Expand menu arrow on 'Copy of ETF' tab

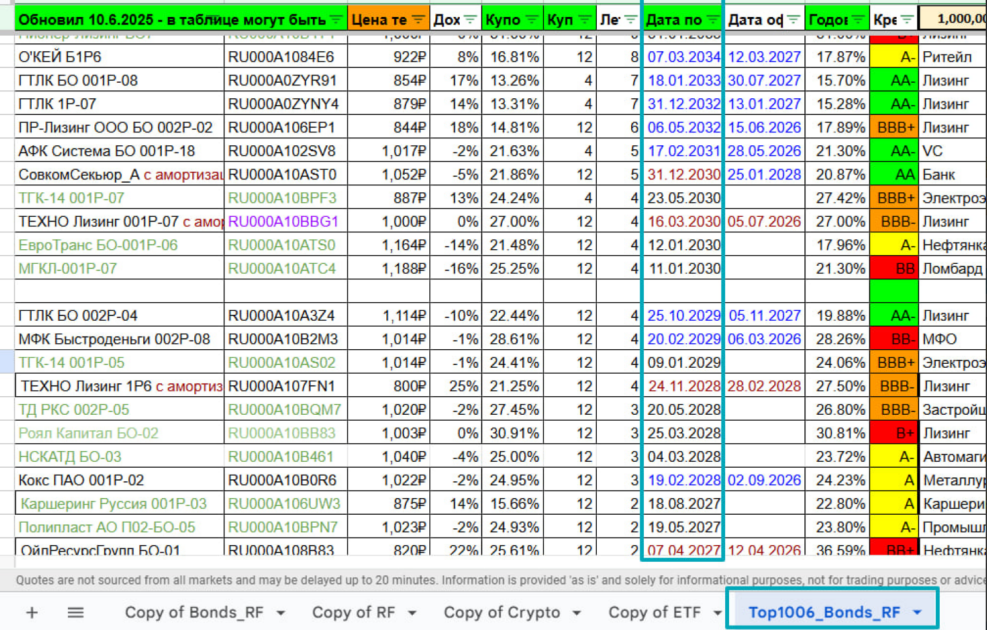click(x=717, y=613)
